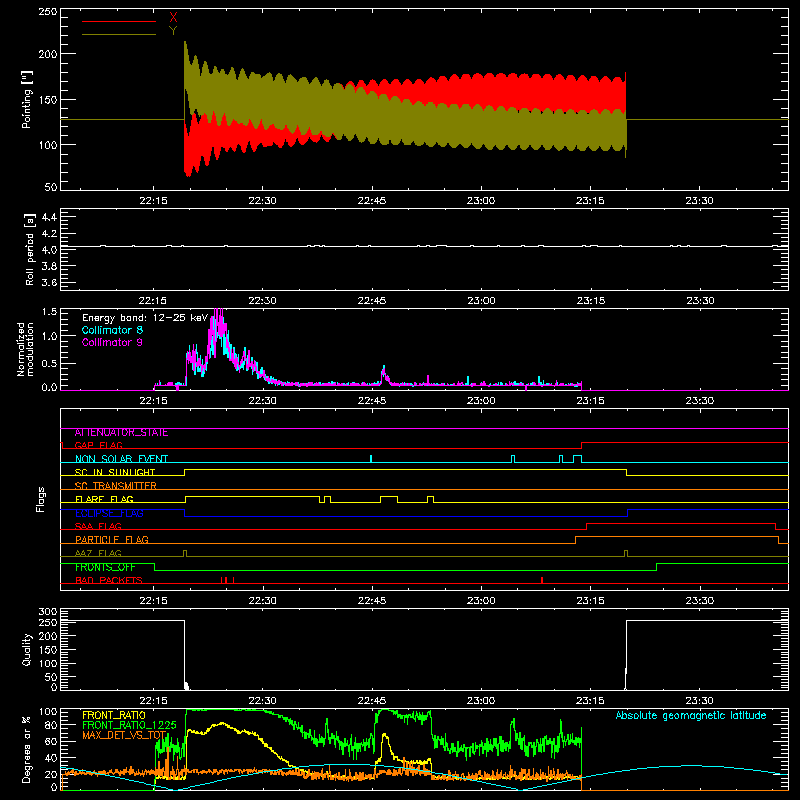The image size is (800, 800).
Task: Click the Degrees or % axis title
Action: click(x=26, y=750)
